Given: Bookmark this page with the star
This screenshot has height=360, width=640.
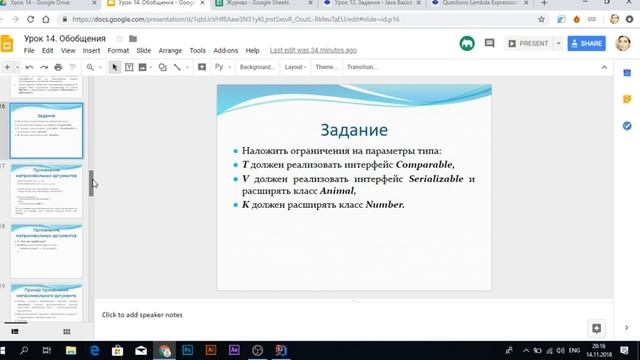Looking at the screenshot, I should click(x=541, y=19).
